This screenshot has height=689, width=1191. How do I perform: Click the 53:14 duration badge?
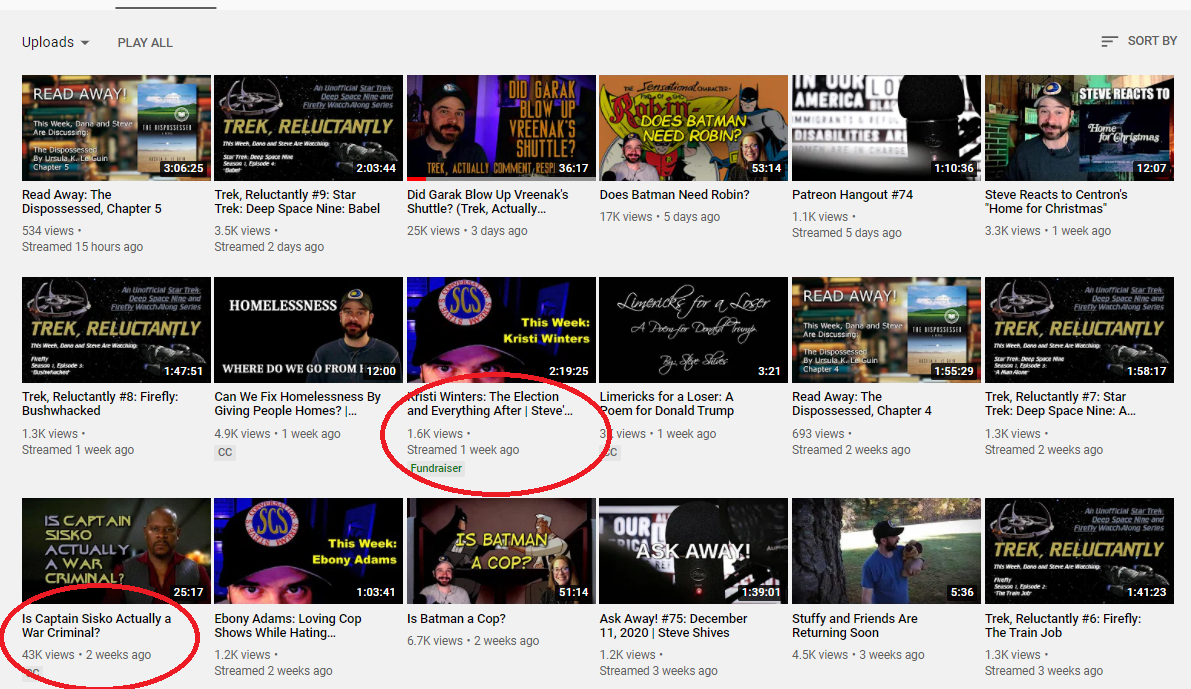(x=766, y=168)
